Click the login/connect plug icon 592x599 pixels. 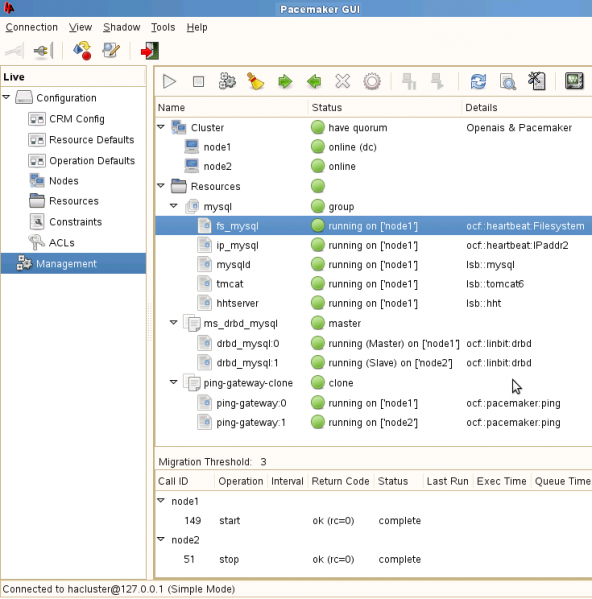15,51
